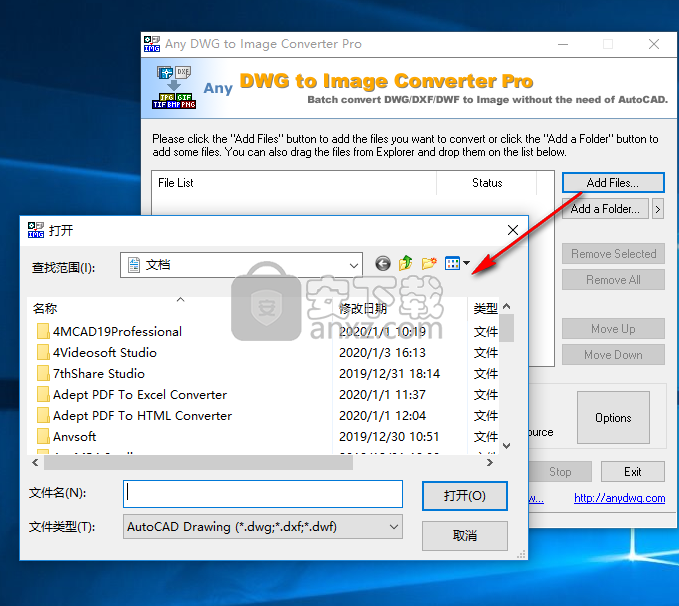Click the scroll-right arrow of file list
This screenshot has width=679, height=606.
(x=490, y=463)
